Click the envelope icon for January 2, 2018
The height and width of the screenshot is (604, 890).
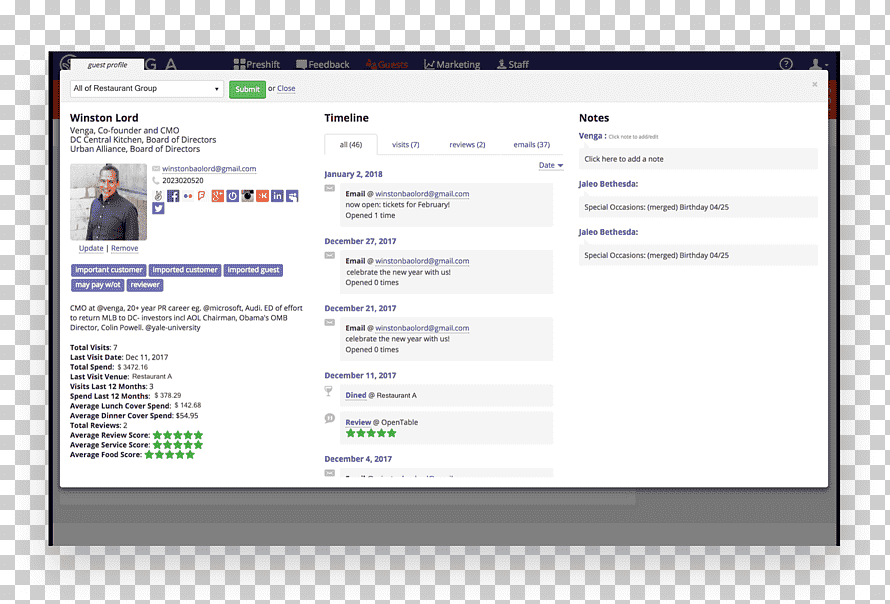tap(330, 188)
